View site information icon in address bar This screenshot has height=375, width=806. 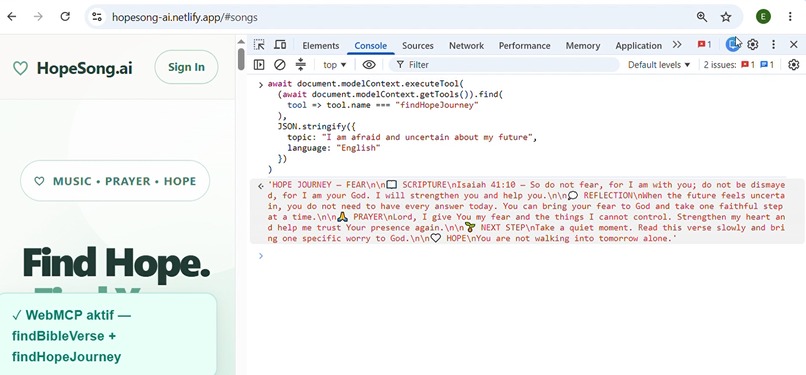(97, 17)
